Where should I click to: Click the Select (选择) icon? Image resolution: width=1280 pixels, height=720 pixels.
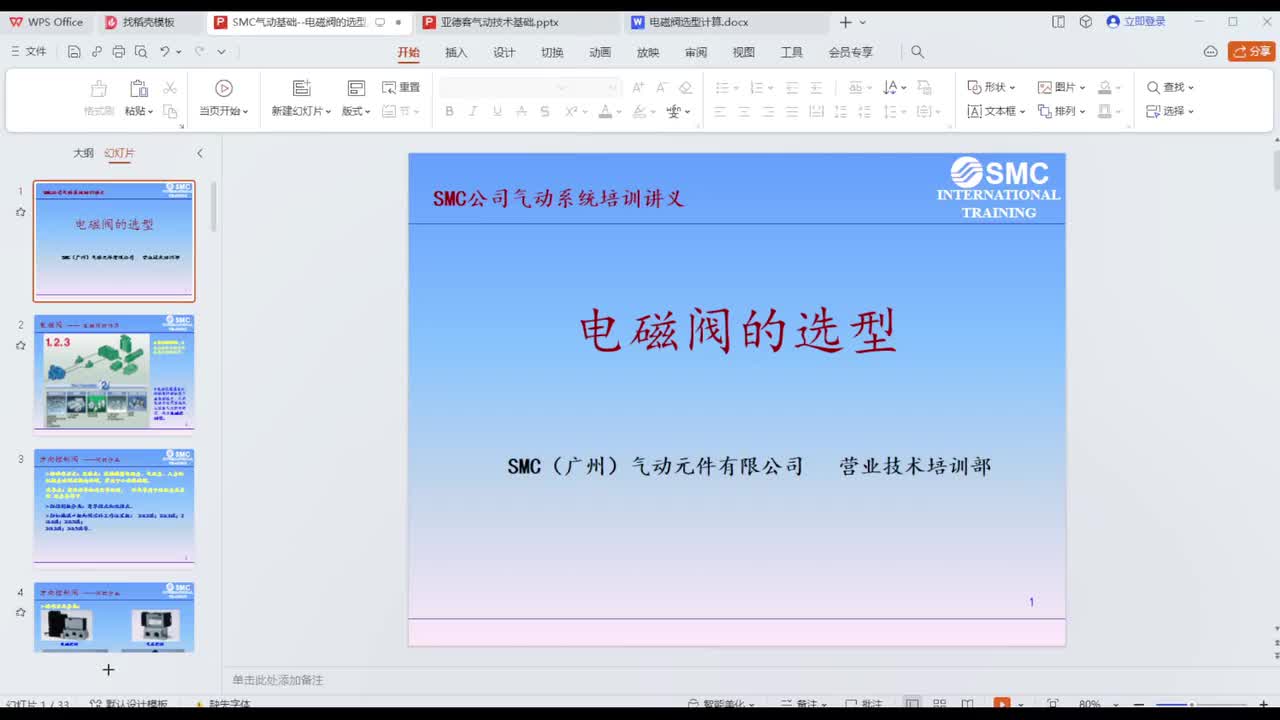[x=1153, y=111]
